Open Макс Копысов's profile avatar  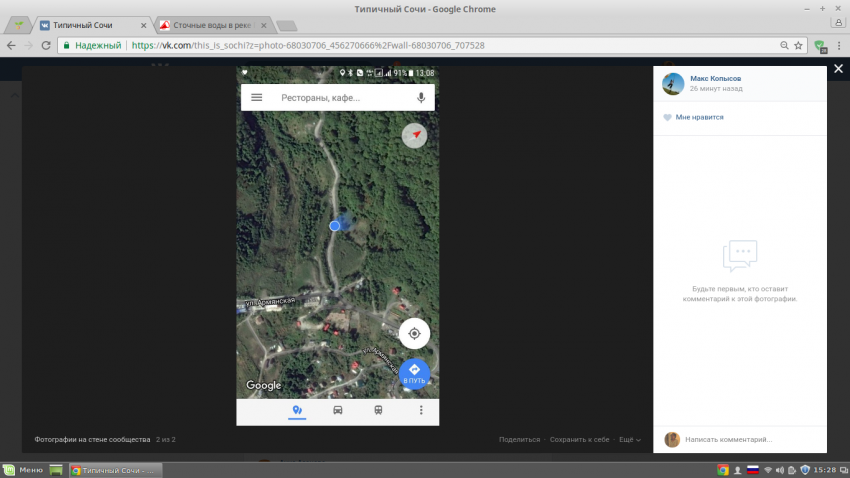673,84
